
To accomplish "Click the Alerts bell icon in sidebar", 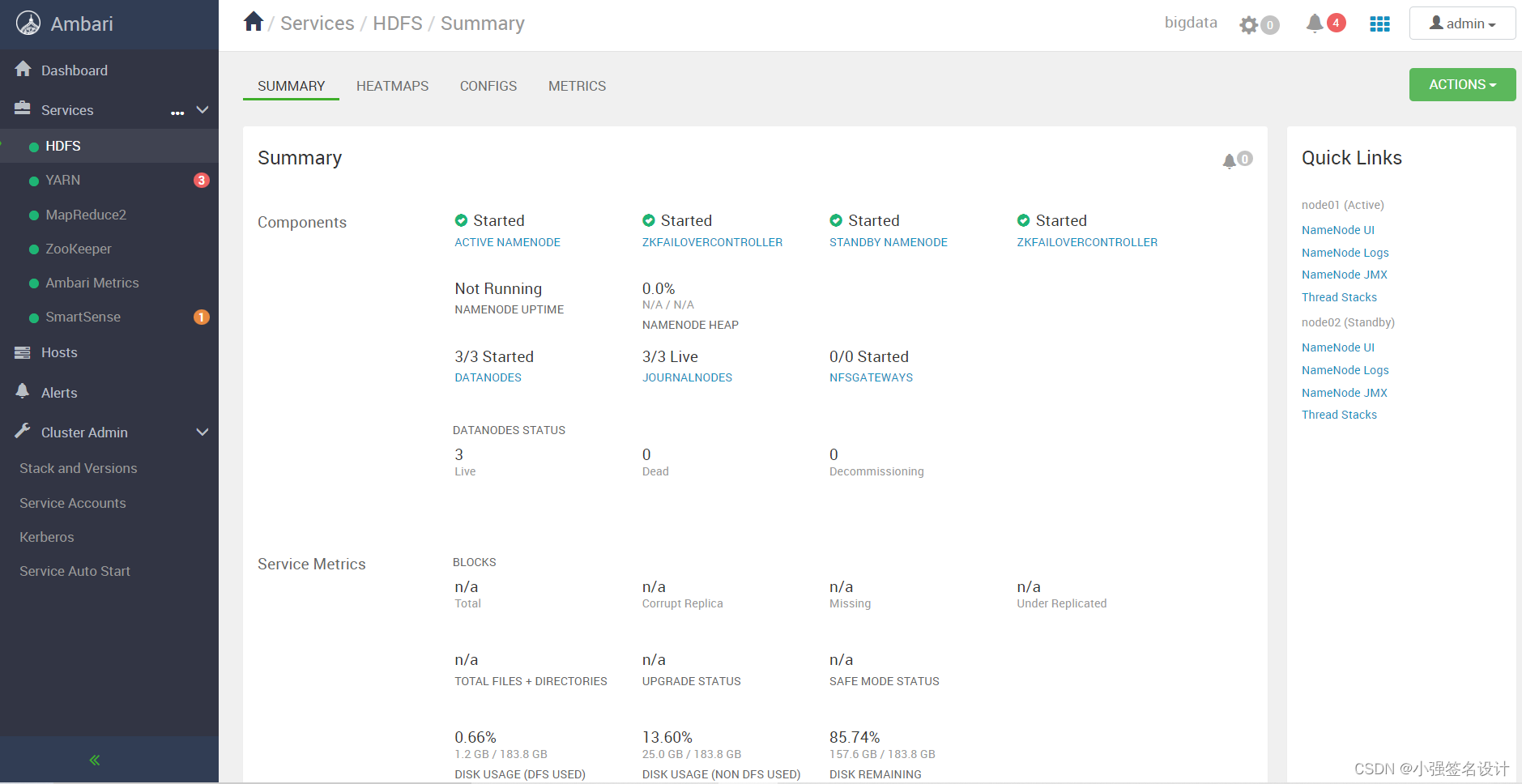I will click(x=23, y=391).
